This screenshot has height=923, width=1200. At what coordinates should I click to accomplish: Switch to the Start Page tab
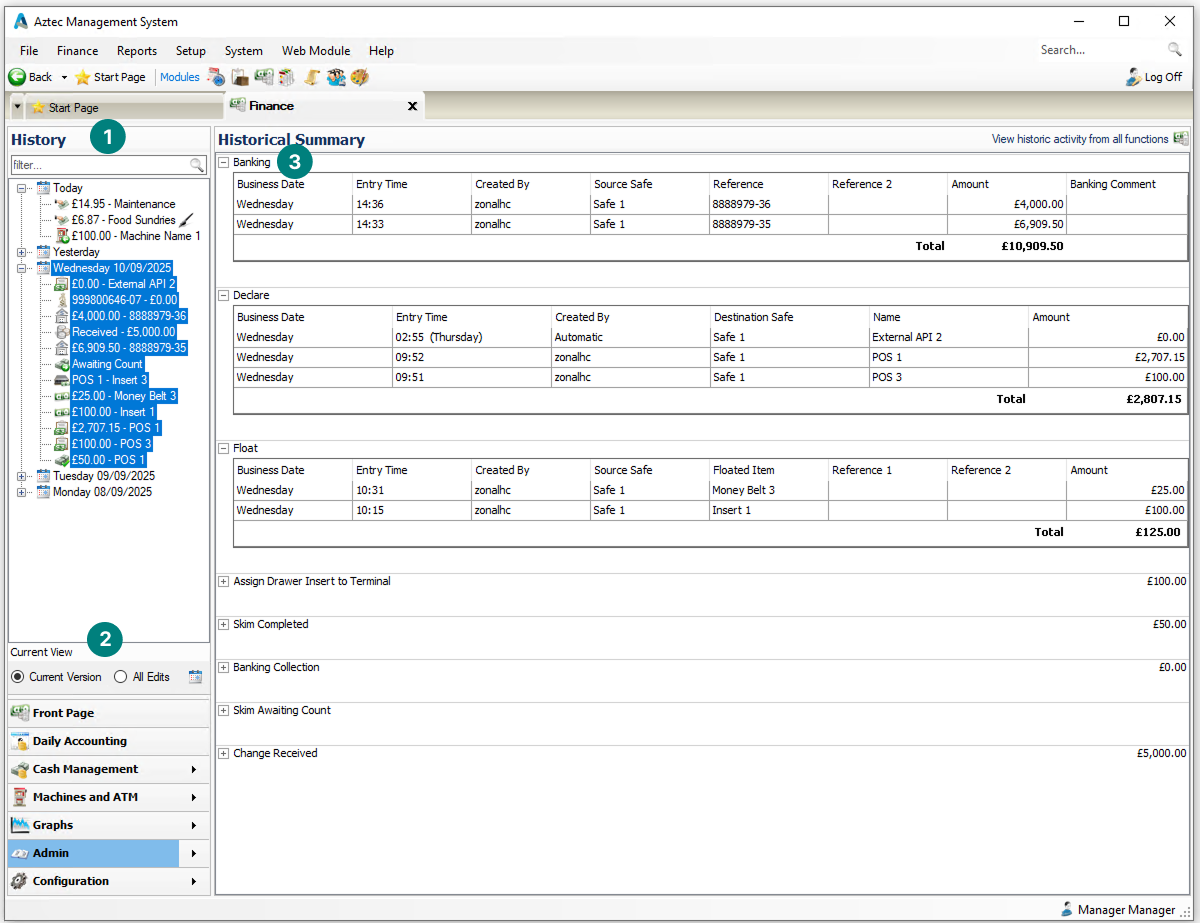[73, 107]
